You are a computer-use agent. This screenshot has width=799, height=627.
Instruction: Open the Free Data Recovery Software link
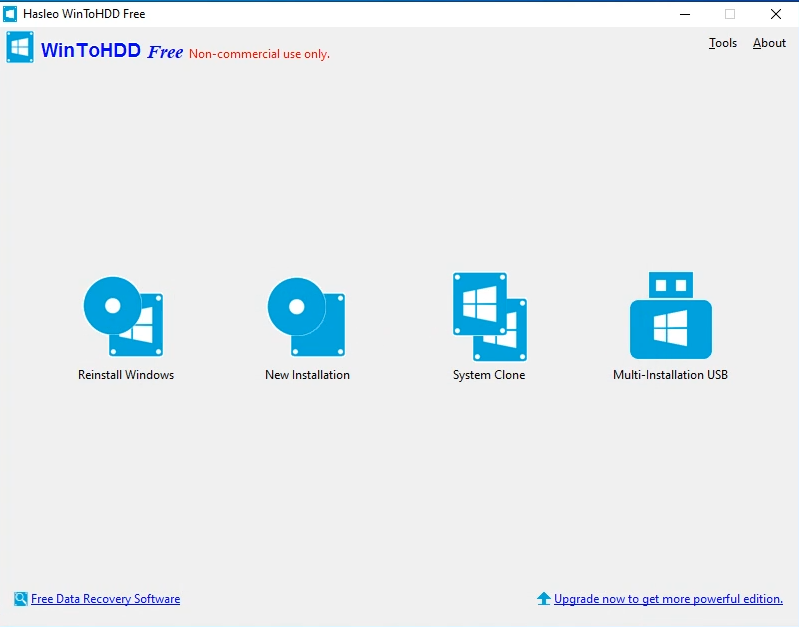(105, 598)
